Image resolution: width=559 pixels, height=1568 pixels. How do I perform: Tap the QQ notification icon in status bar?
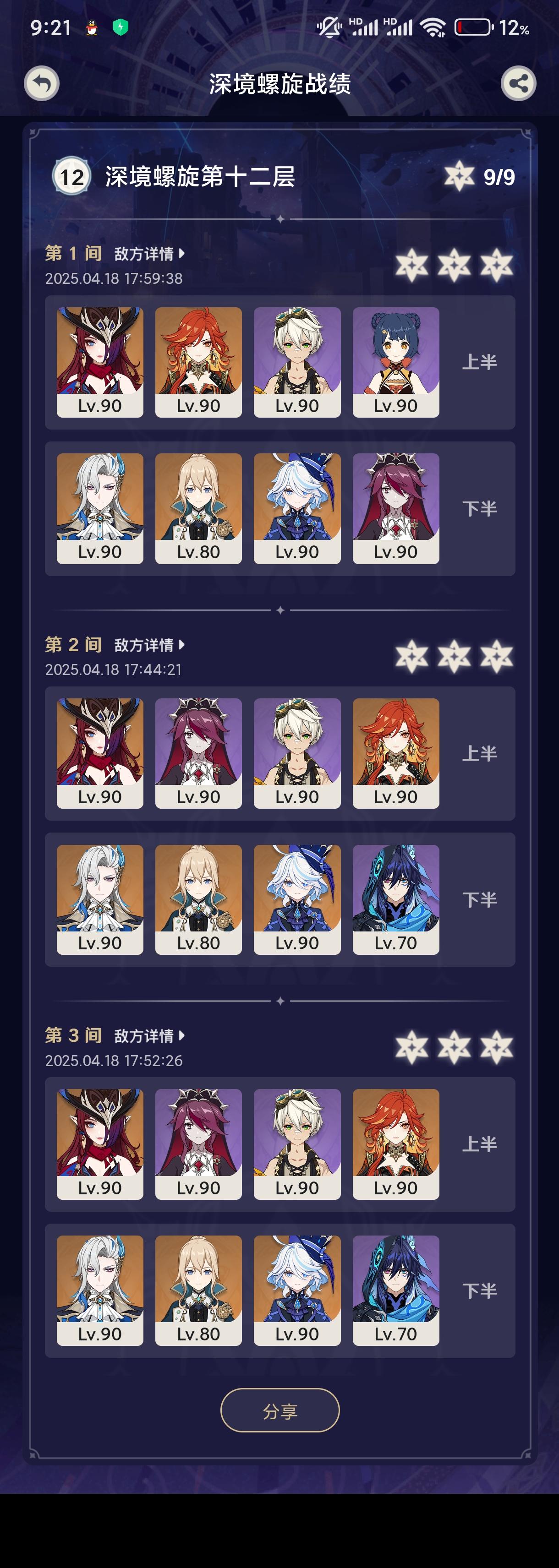coord(92,27)
